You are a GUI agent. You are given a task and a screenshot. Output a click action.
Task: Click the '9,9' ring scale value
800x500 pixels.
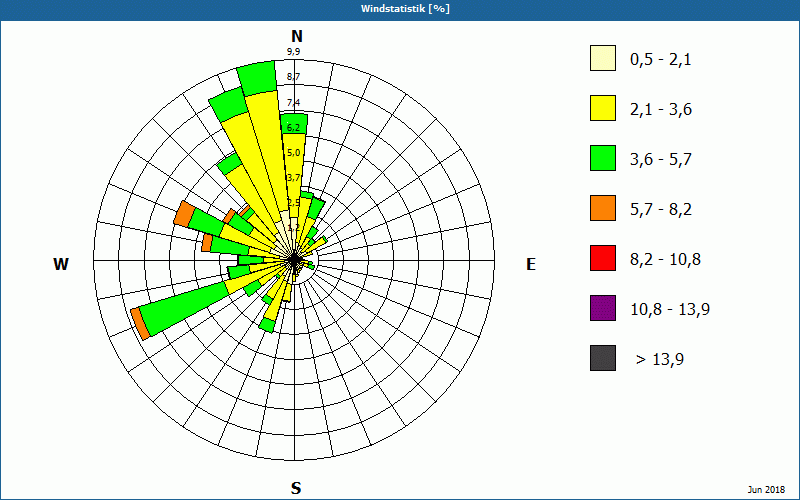293,52
